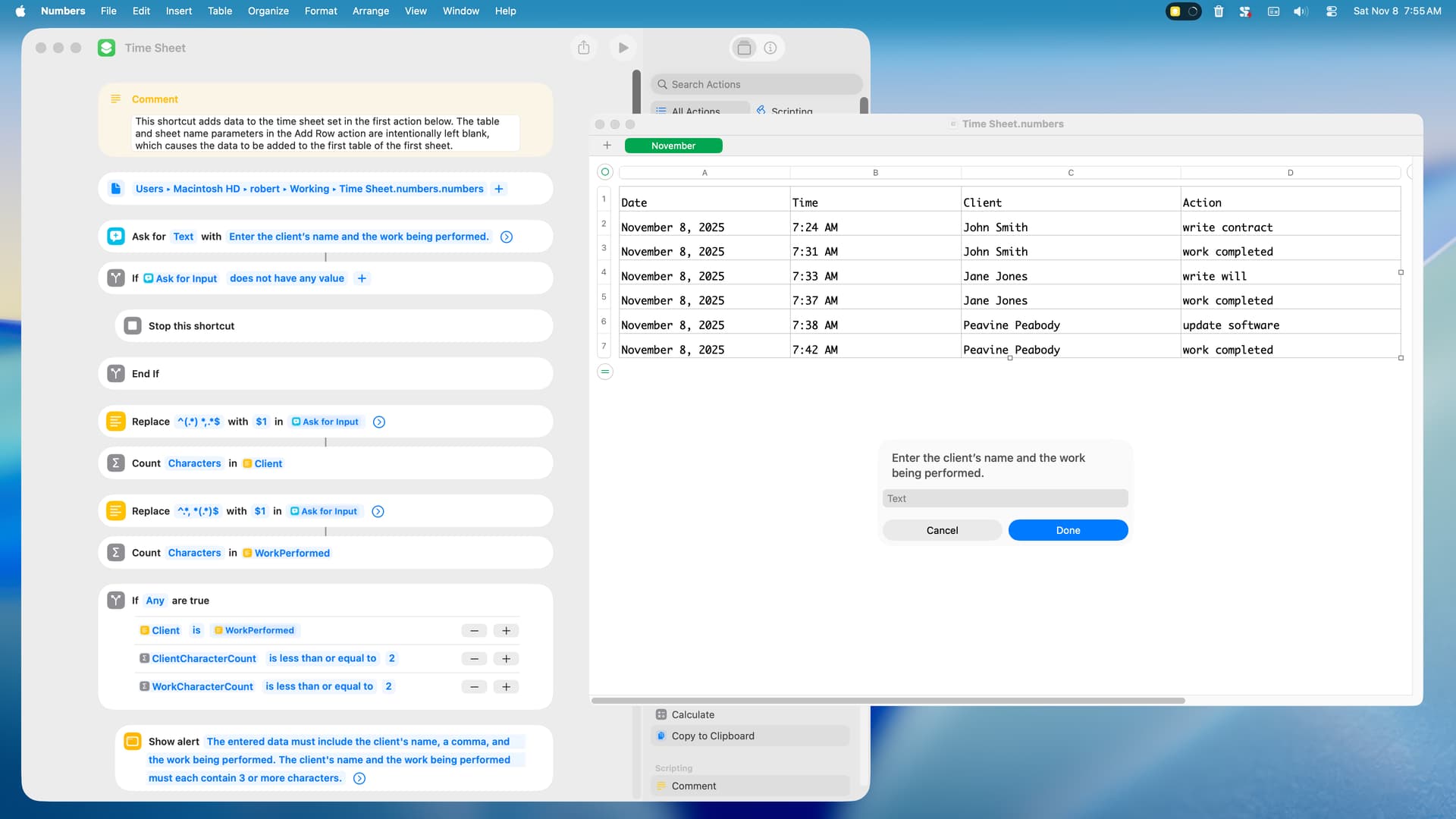This screenshot has width=1456, height=819.
Task: Select the November sheet tab
Action: point(673,146)
